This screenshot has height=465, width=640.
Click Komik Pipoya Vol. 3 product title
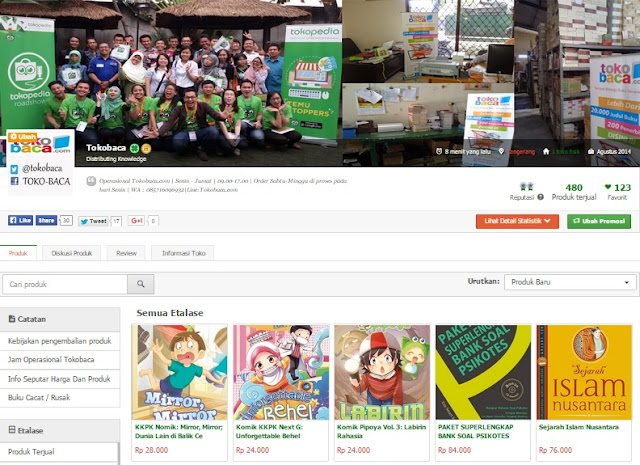[x=381, y=431]
